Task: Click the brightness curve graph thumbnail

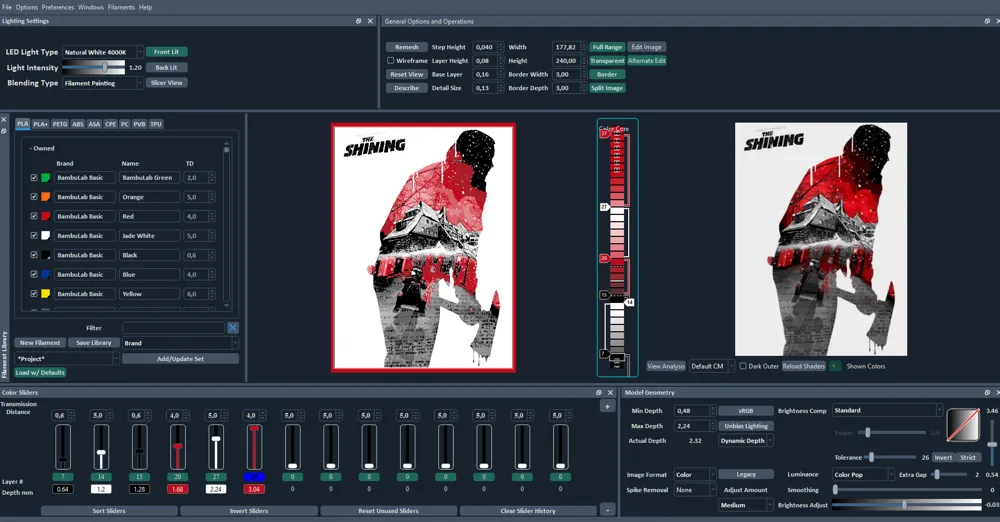Action: pyautogui.click(x=963, y=426)
